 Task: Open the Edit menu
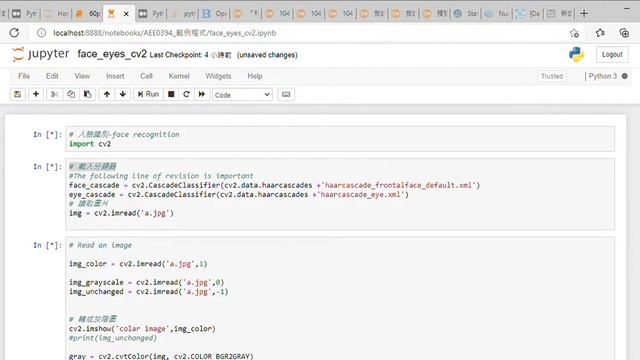[52, 76]
